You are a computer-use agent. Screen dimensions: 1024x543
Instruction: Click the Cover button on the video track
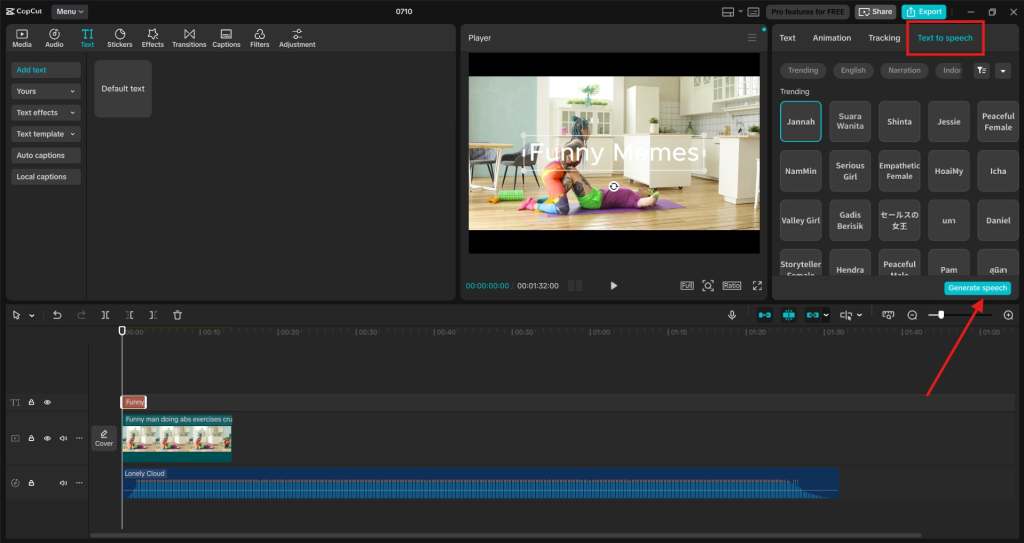104,438
